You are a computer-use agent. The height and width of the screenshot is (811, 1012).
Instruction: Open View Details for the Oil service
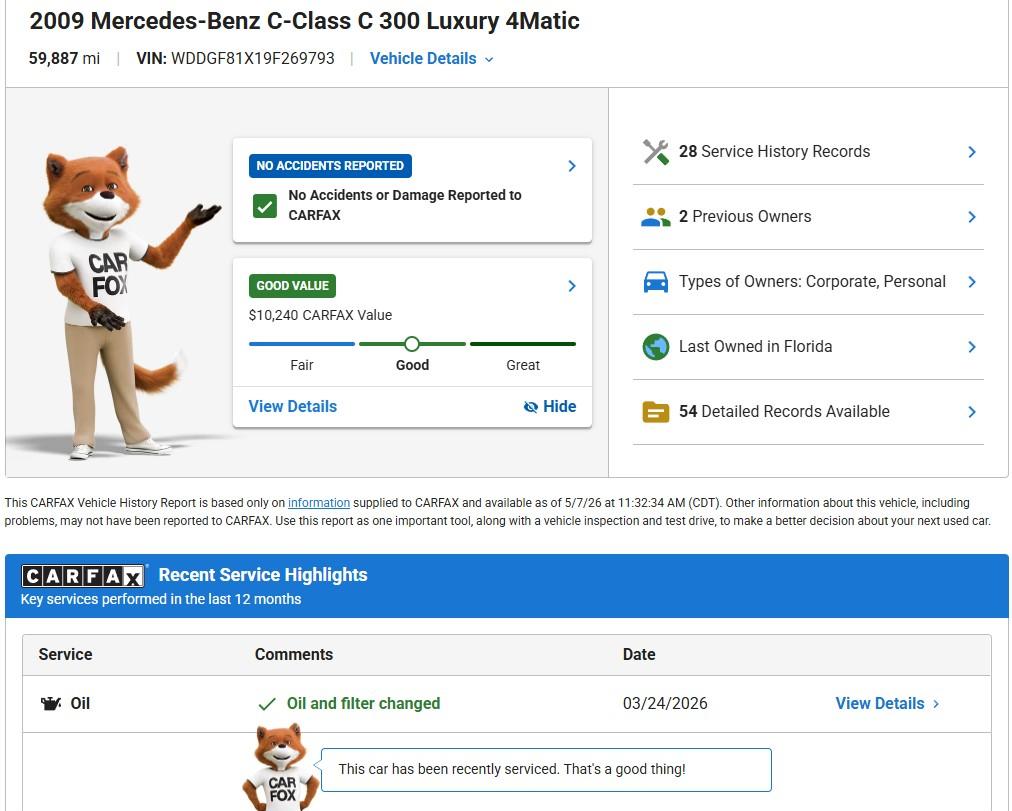pyautogui.click(x=887, y=703)
